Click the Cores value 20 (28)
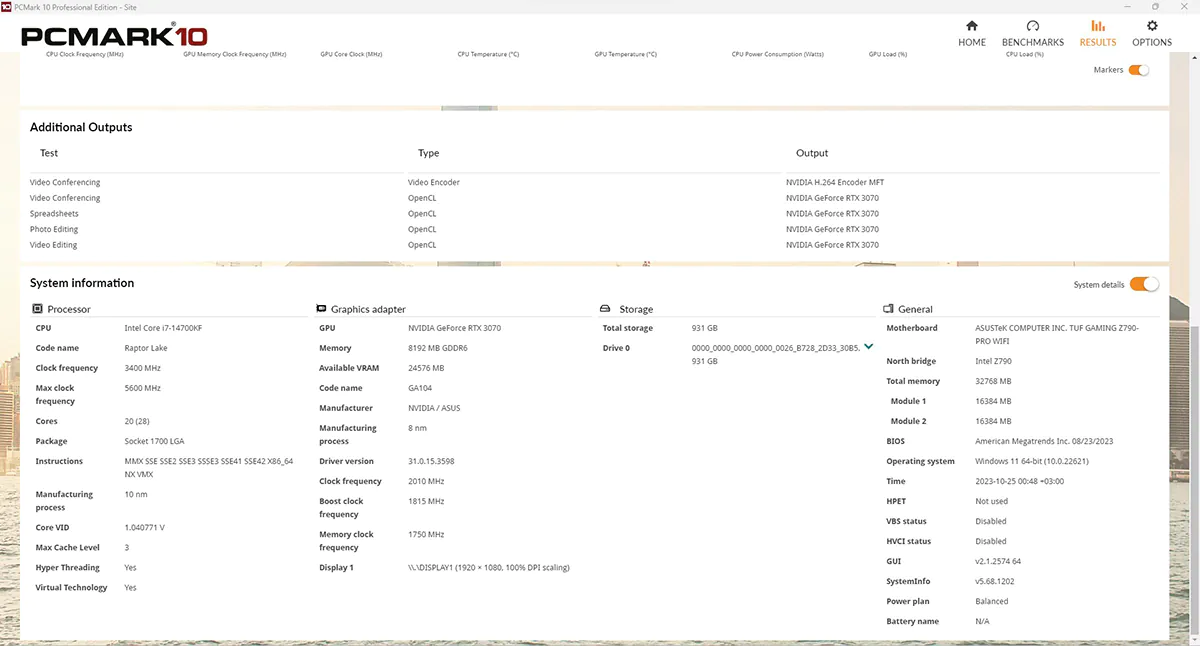 pyautogui.click(x=138, y=421)
